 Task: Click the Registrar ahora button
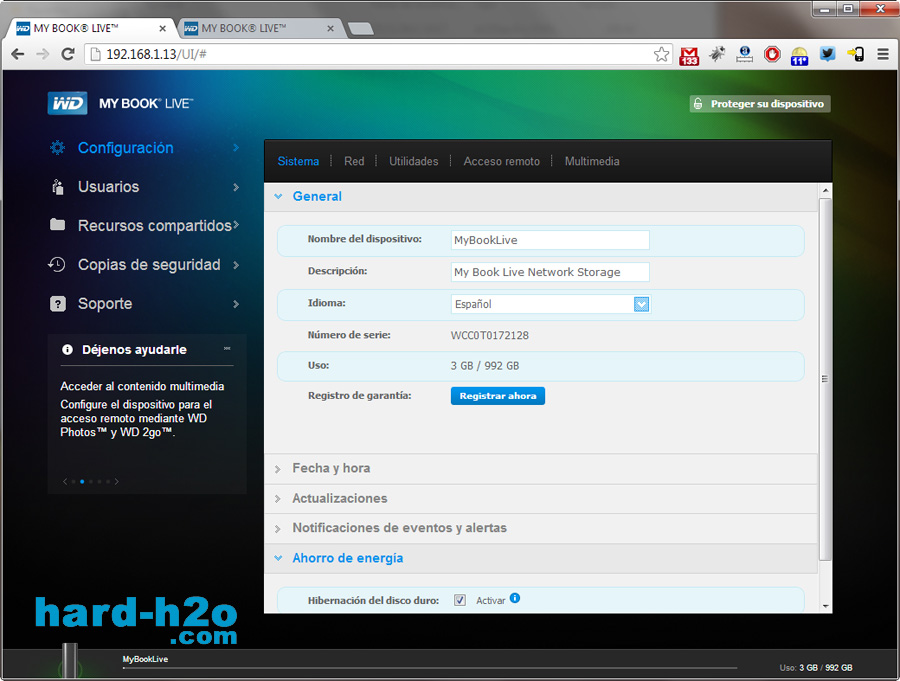pyautogui.click(x=498, y=396)
